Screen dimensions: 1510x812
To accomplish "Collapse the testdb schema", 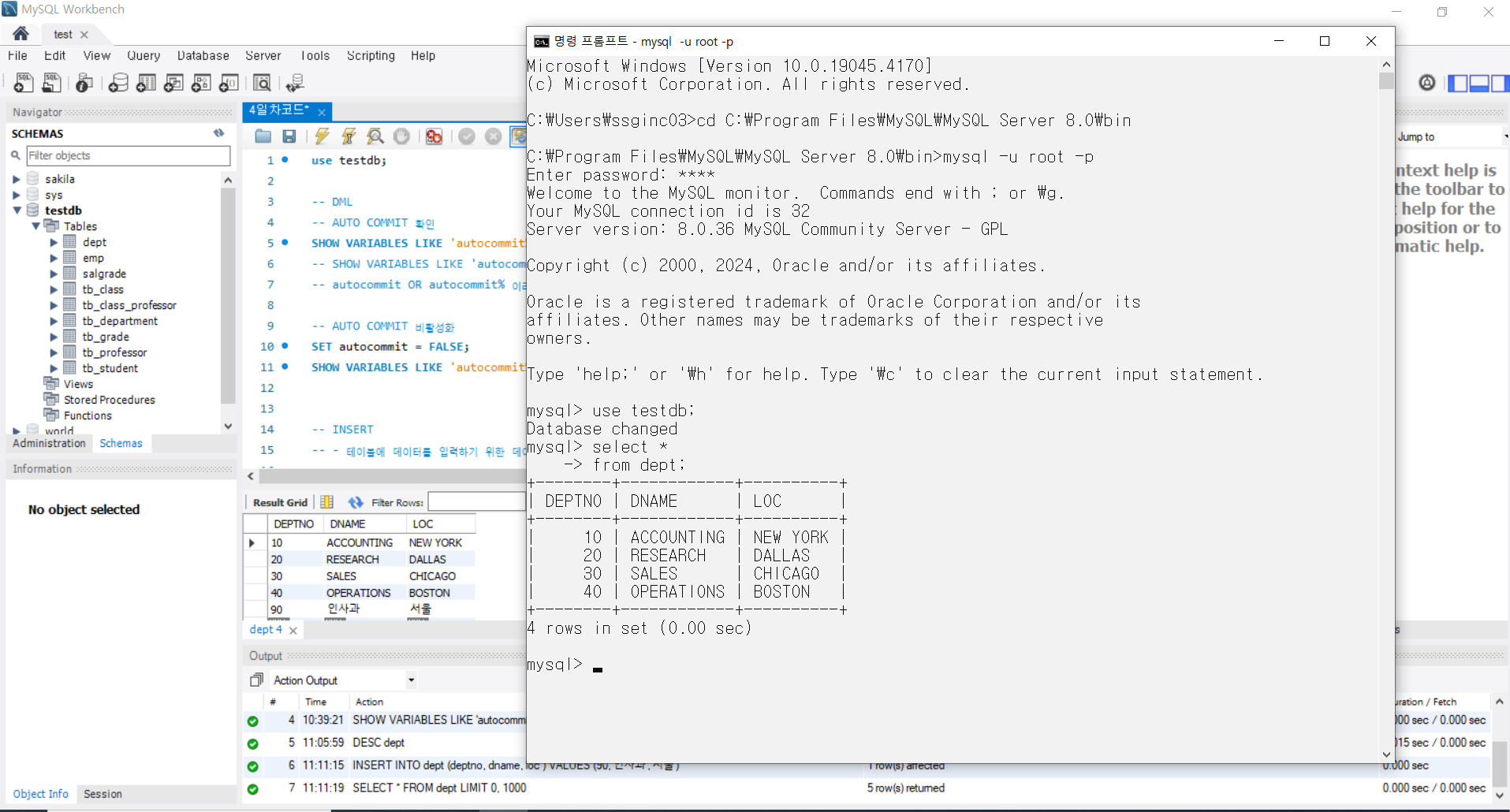I will tap(17, 210).
